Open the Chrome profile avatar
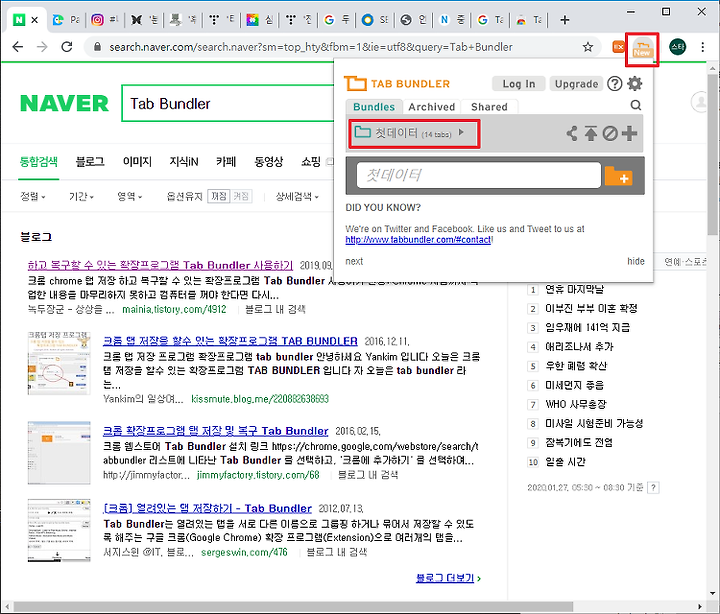 (x=677, y=47)
